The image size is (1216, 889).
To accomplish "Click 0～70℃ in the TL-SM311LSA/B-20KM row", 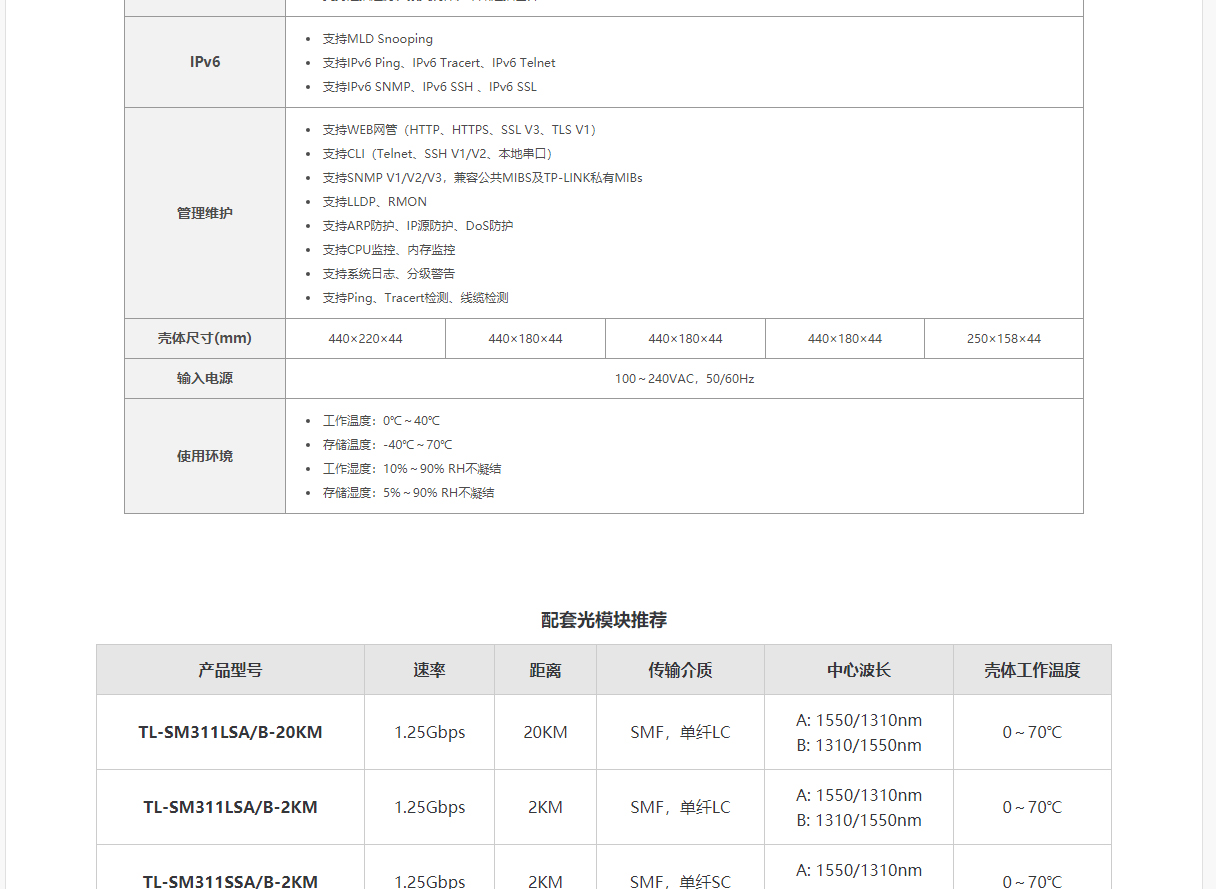I will tap(1032, 732).
